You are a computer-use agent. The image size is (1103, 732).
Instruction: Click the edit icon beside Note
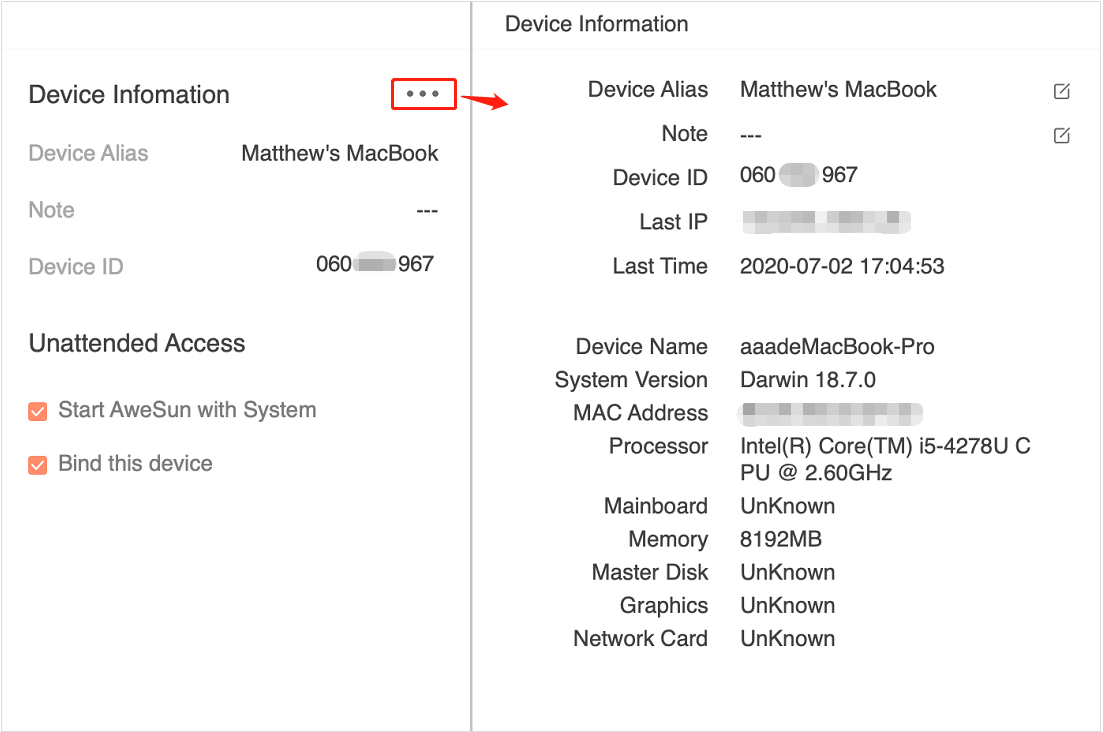tap(1062, 135)
